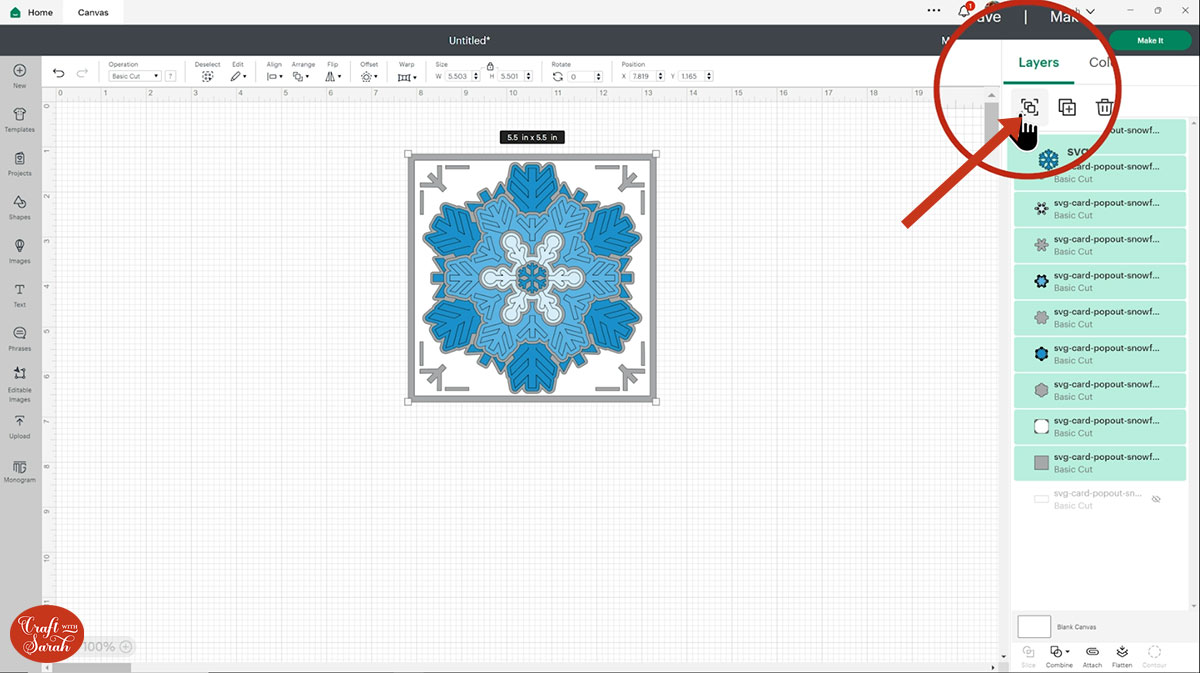
Task: Open the Offset dropdown
Action: click(369, 76)
